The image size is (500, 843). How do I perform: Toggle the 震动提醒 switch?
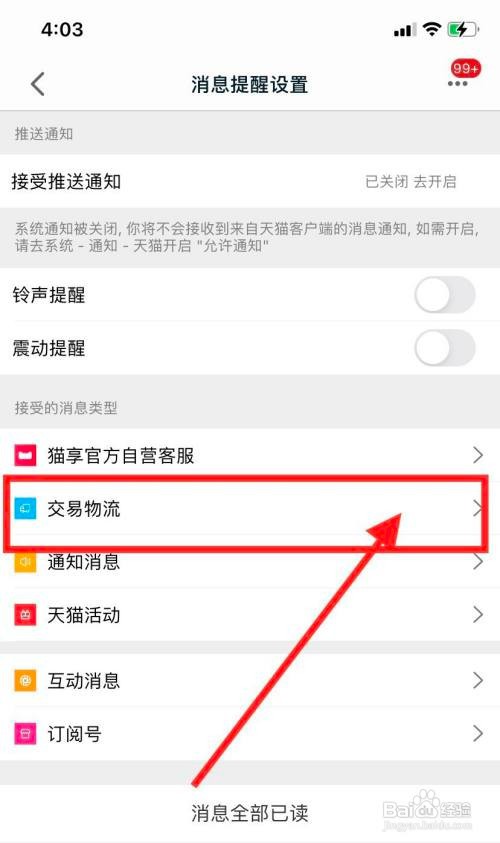[x=445, y=348]
